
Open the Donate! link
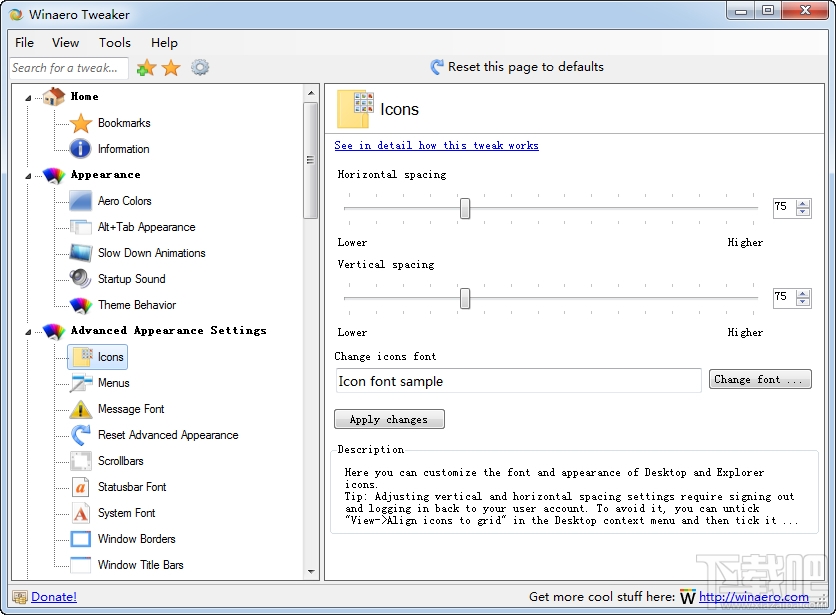54,597
